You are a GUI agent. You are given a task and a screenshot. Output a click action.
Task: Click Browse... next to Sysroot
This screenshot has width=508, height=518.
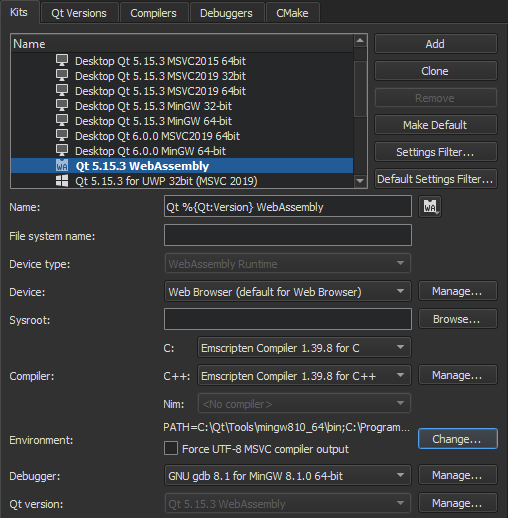[x=458, y=319]
